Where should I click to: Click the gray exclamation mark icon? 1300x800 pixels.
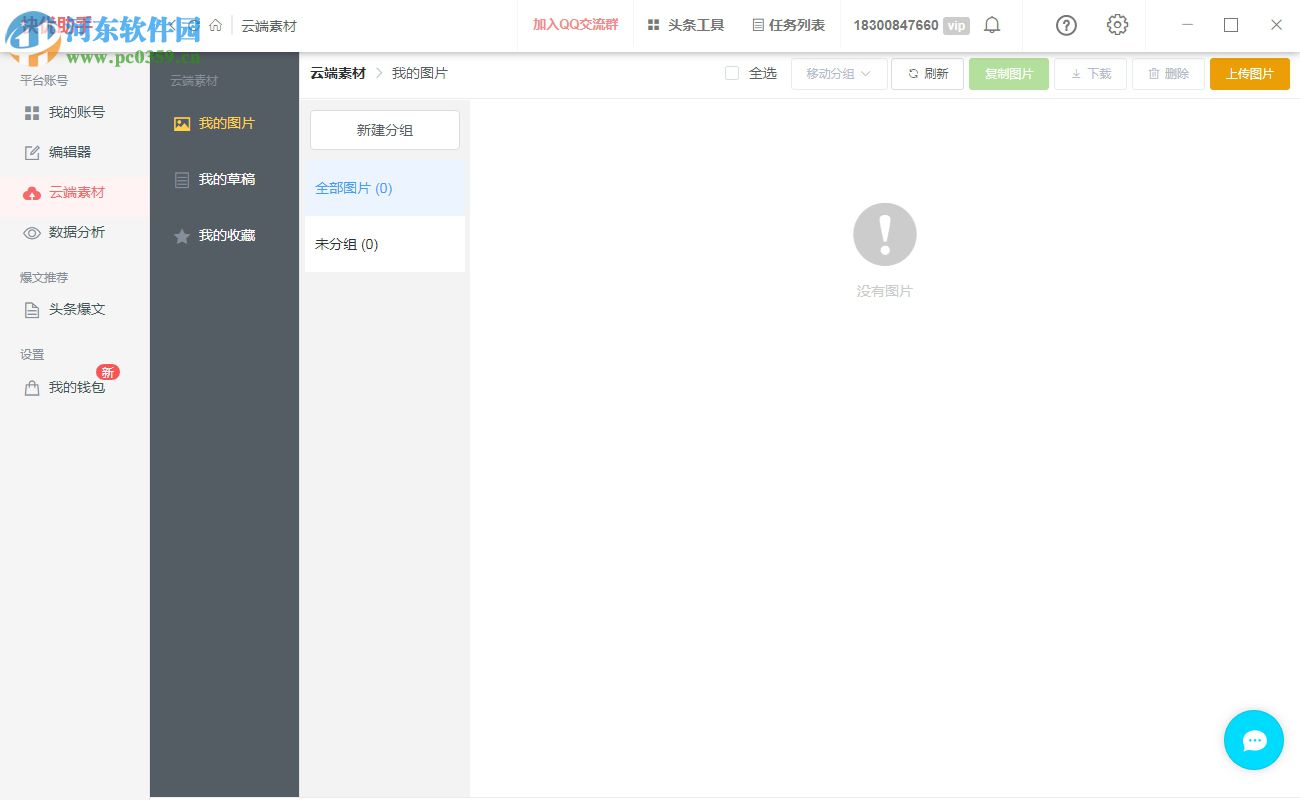click(885, 235)
